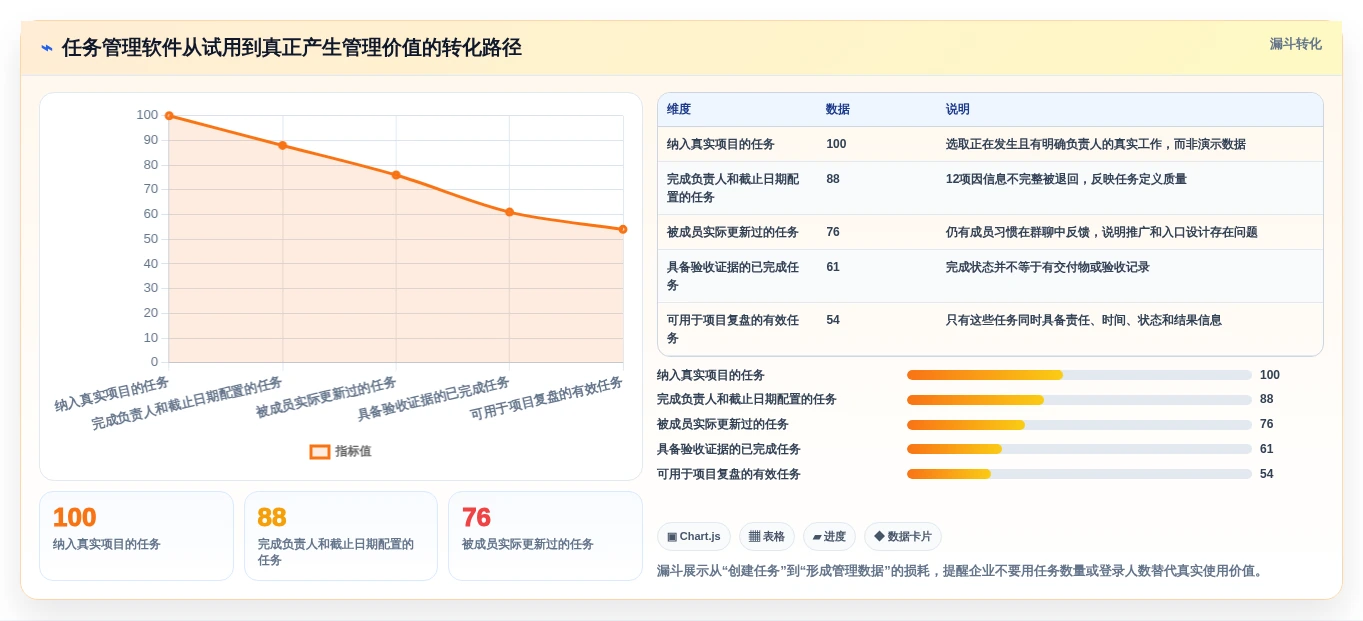This screenshot has width=1363, height=621.
Task: Click the chart data point at 88
Action: click(x=282, y=145)
